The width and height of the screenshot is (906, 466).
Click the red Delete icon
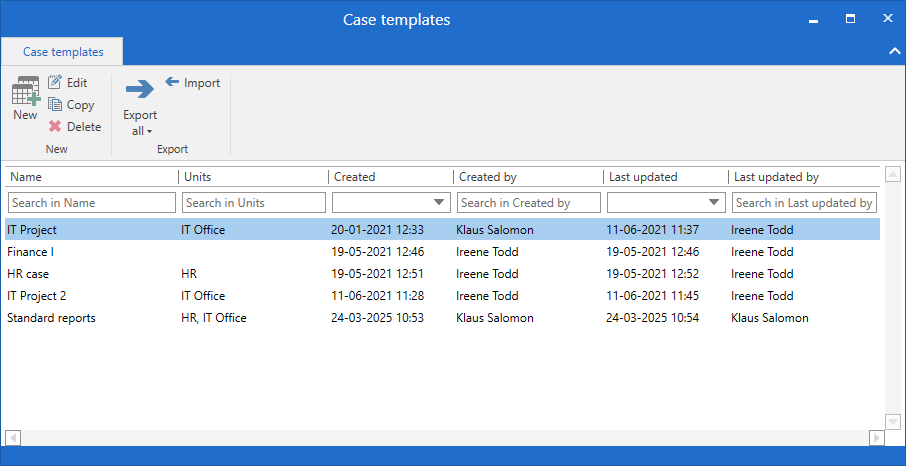[55, 127]
